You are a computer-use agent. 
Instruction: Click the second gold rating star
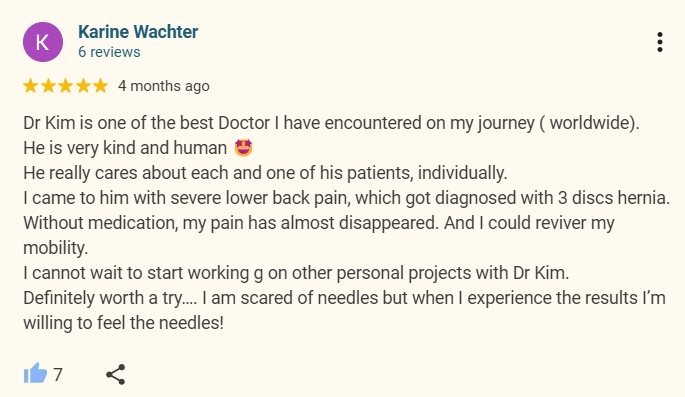click(48, 86)
